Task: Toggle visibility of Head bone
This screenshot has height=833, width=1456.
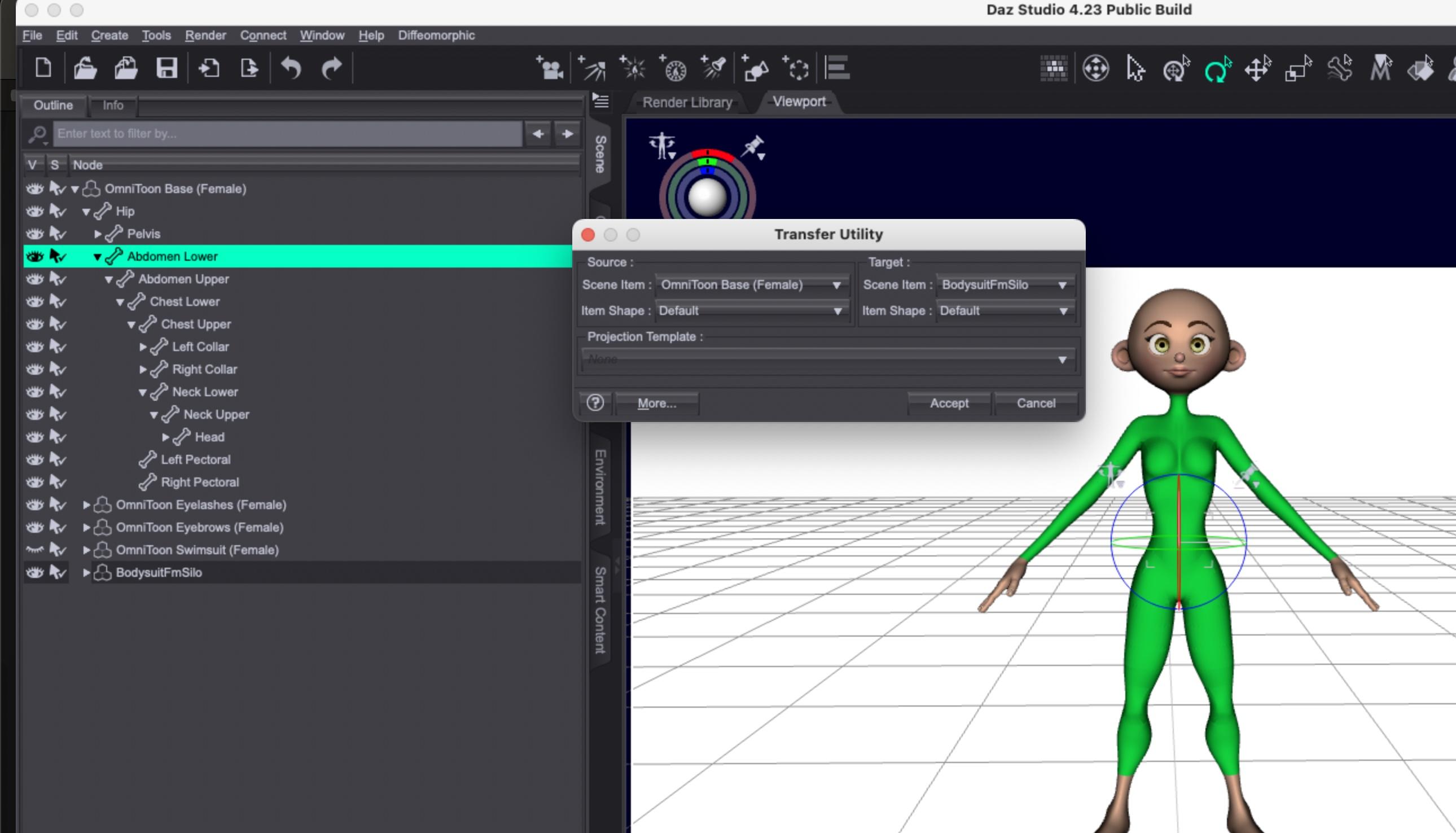Action: [x=35, y=437]
